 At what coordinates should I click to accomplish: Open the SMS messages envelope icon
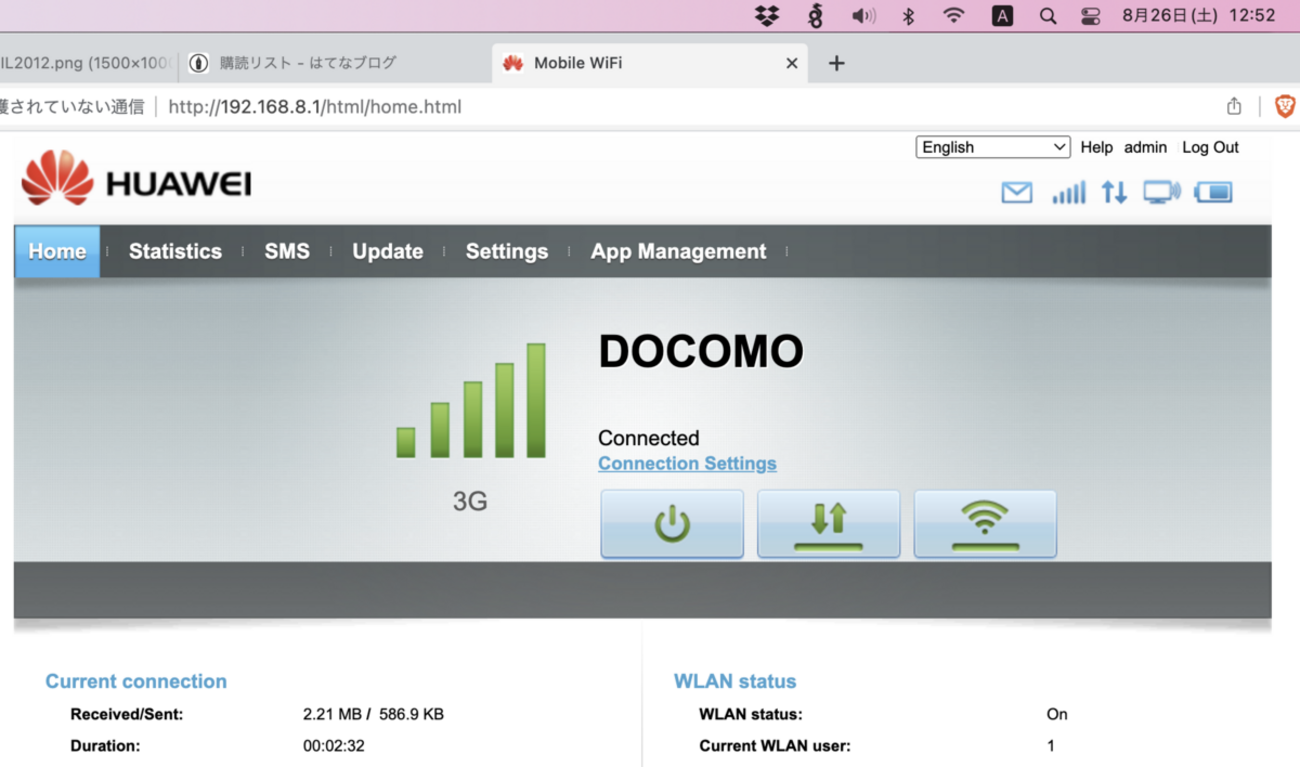pyautogui.click(x=1016, y=192)
